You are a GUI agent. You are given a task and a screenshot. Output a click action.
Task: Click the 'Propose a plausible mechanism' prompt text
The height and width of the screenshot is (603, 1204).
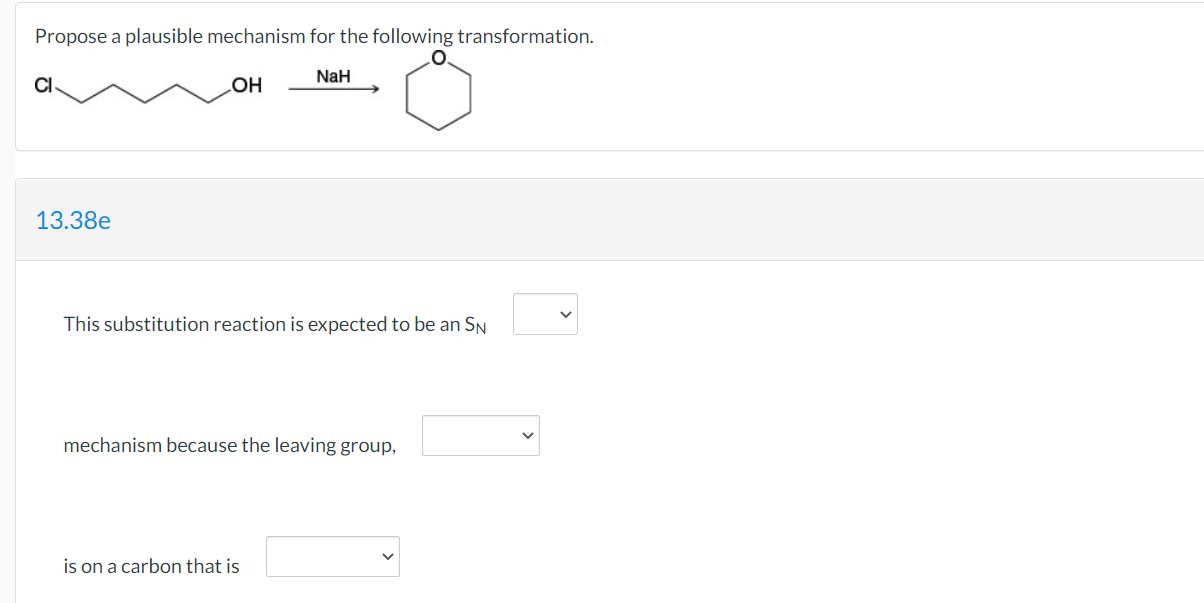pyautogui.click(x=314, y=36)
